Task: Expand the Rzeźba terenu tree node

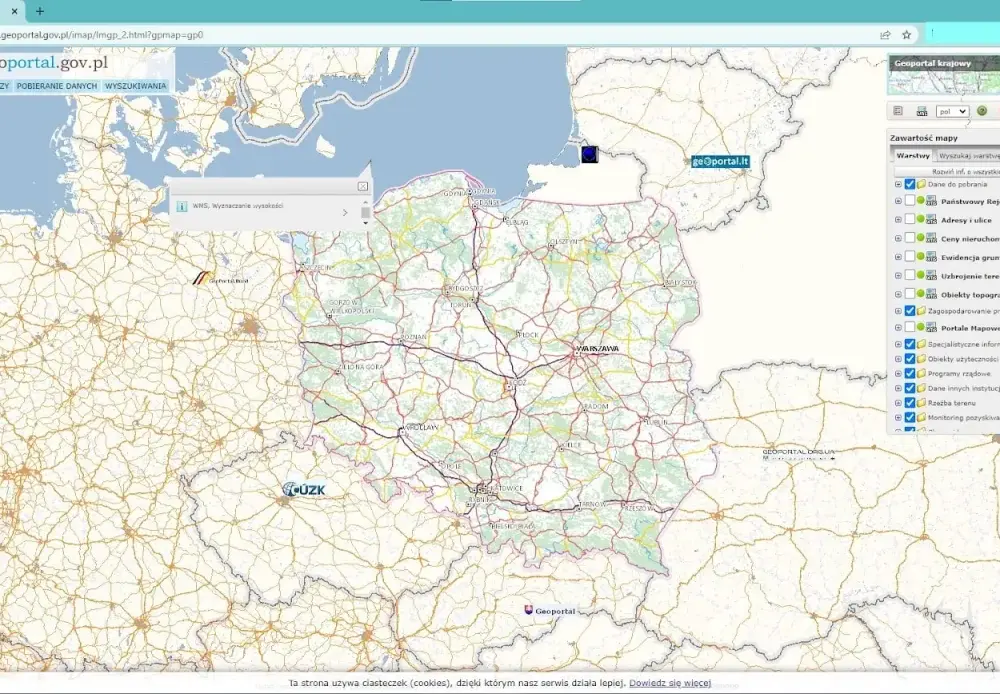Action: 898,403
